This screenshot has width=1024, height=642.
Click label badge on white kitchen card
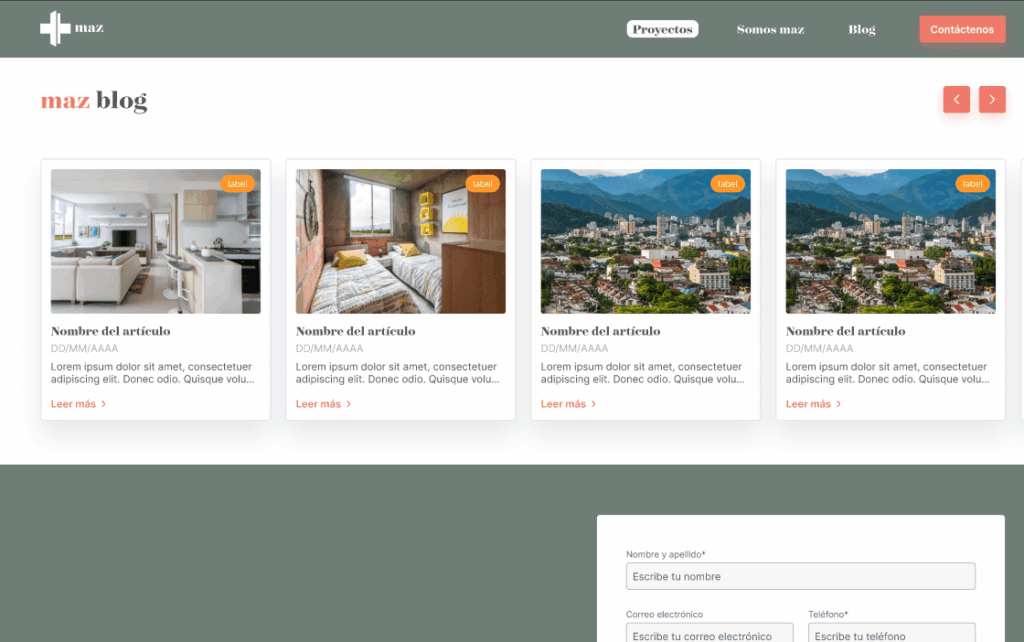coord(238,184)
